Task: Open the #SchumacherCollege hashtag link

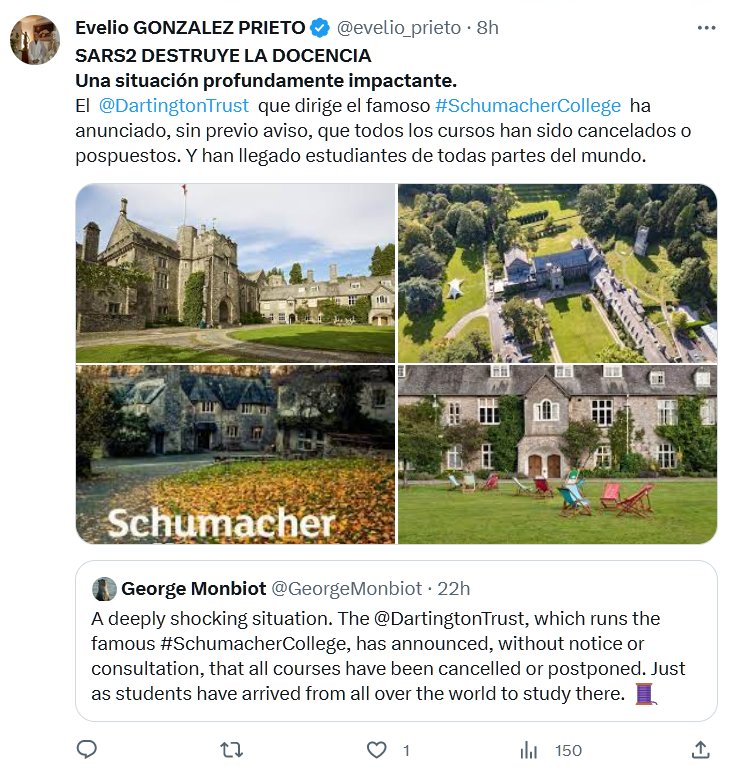Action: click(528, 105)
